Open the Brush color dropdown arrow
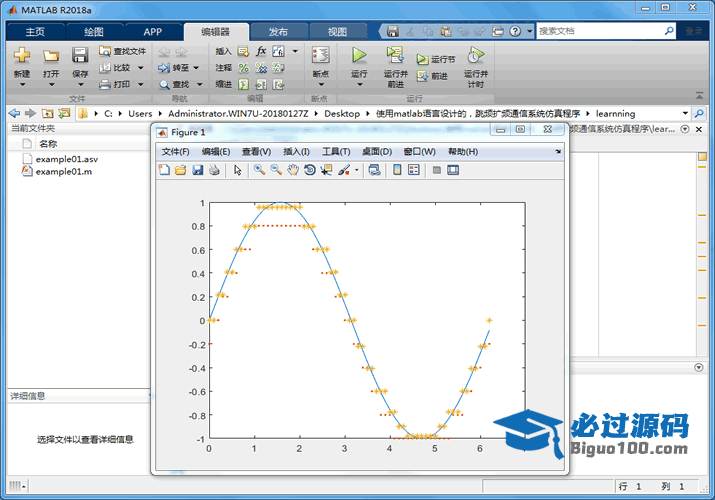 [357, 170]
